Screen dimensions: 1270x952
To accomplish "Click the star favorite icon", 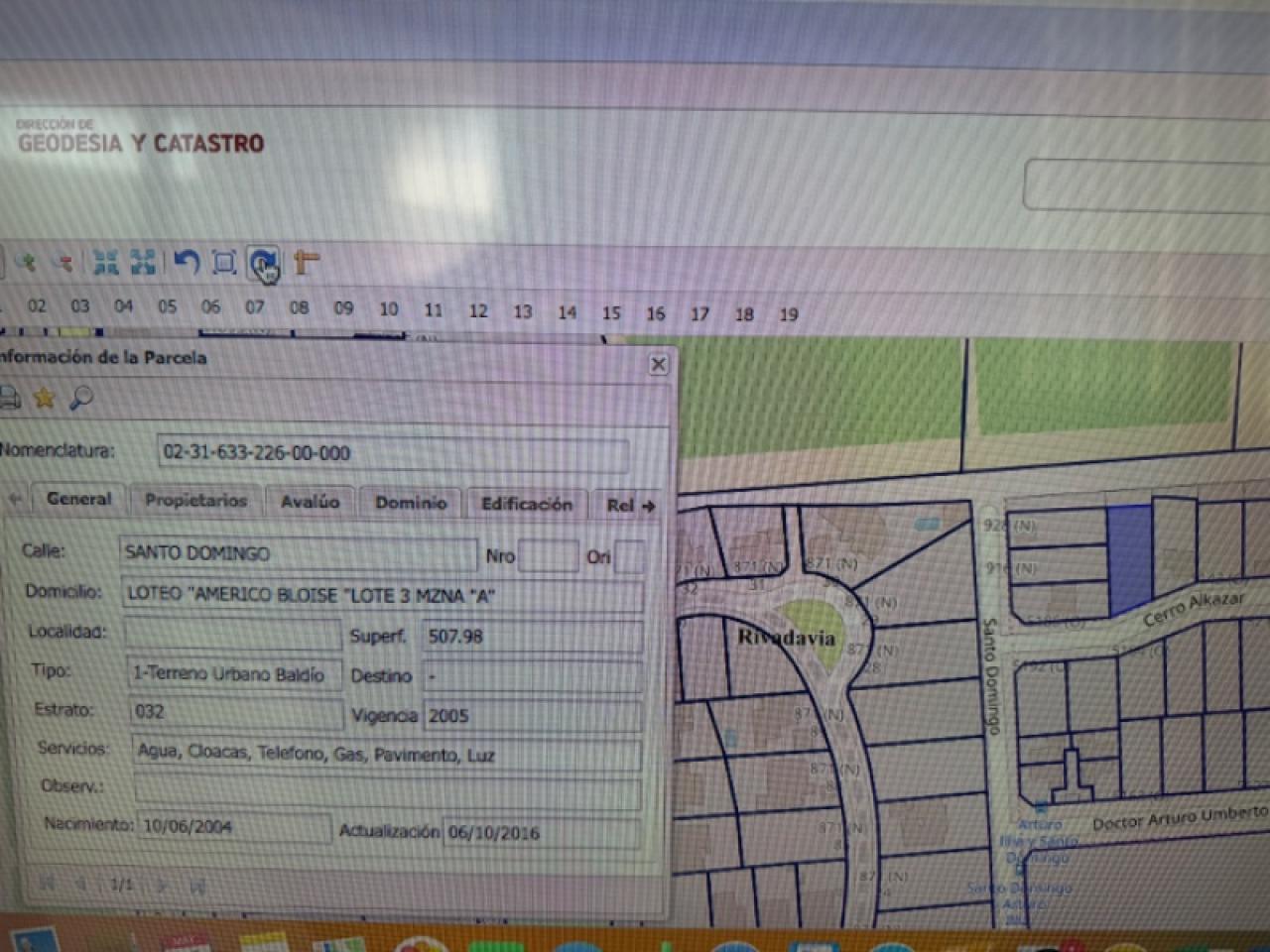I will 45,398.
